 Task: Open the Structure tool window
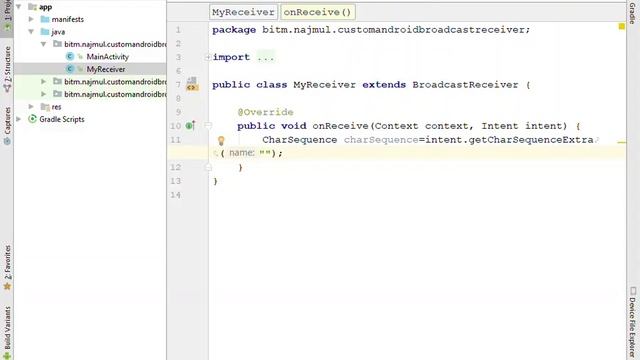point(7,69)
